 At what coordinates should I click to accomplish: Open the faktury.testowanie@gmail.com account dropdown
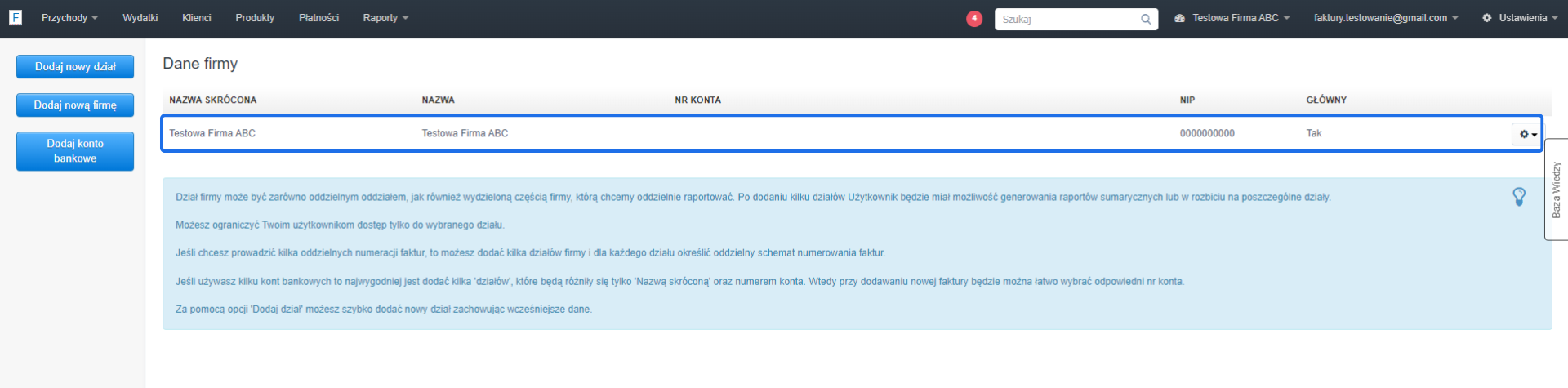pyautogui.click(x=1386, y=18)
